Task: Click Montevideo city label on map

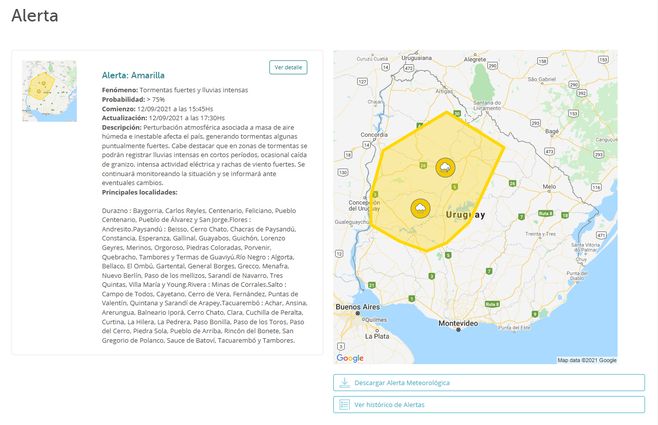Action: 458,323
